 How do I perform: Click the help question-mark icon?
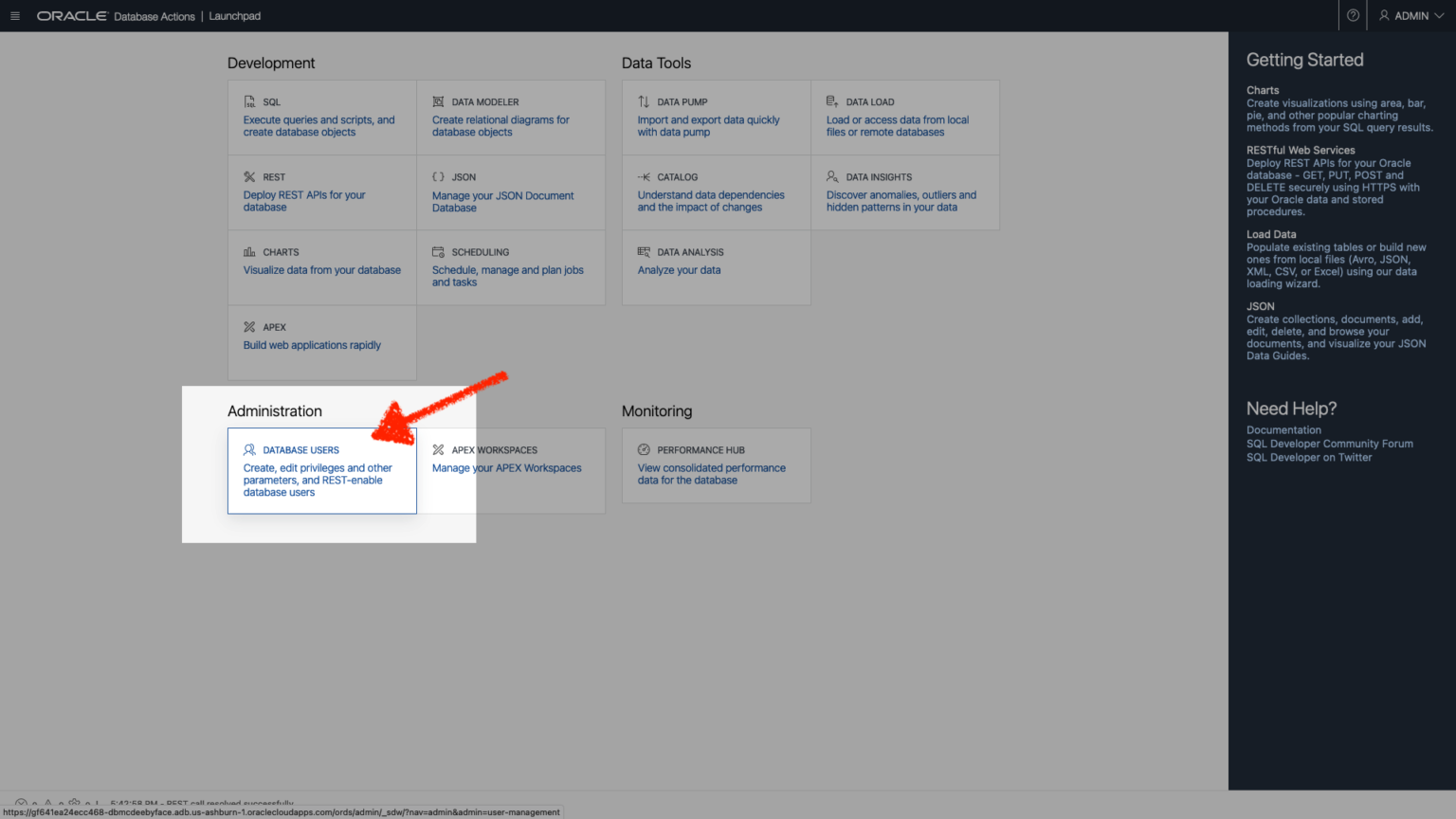[x=1353, y=15]
